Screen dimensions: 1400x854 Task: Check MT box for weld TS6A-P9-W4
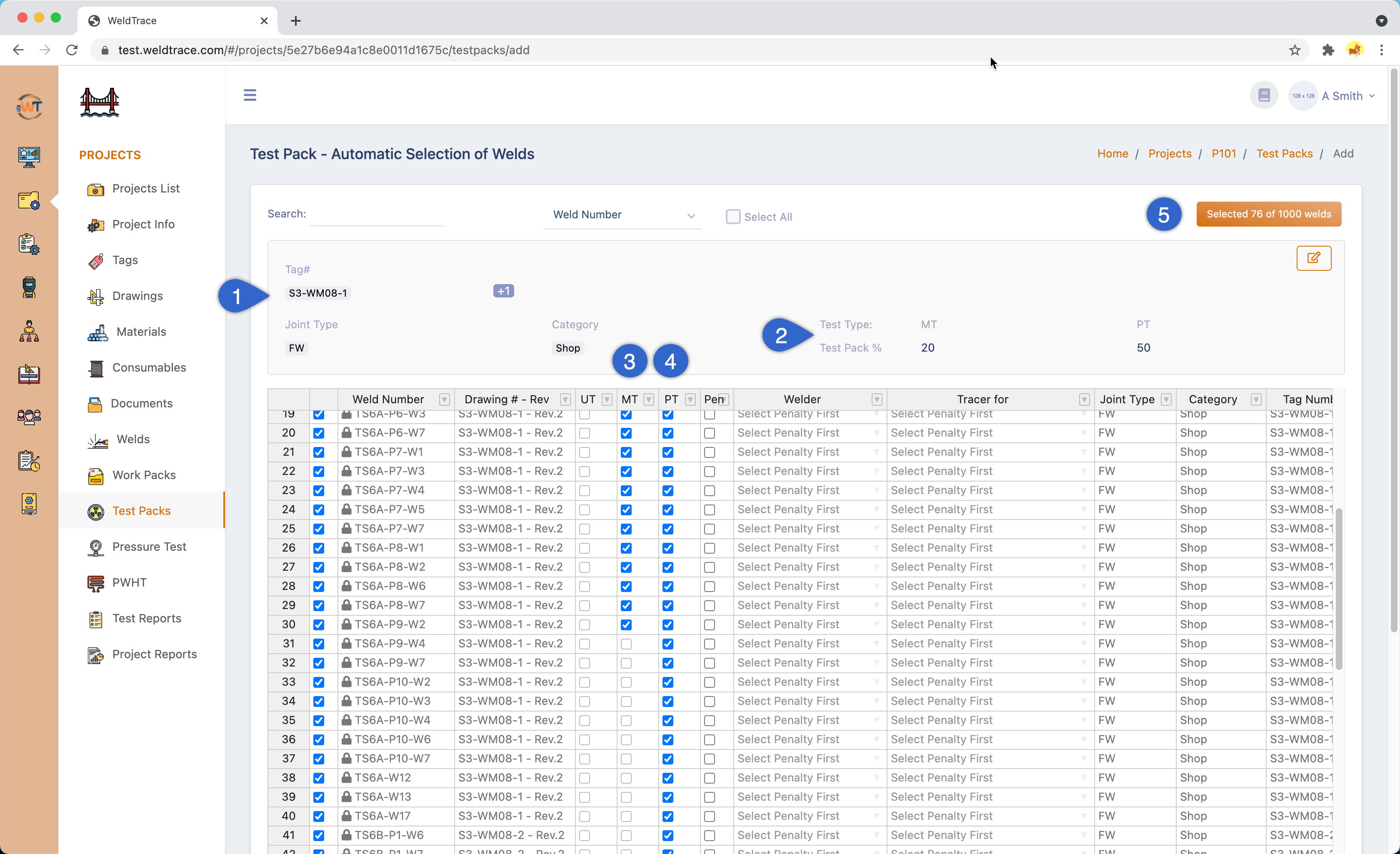click(626, 644)
